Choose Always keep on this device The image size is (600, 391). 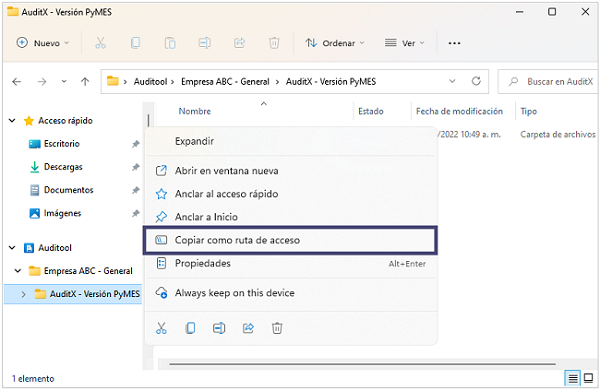pyautogui.click(x=235, y=293)
